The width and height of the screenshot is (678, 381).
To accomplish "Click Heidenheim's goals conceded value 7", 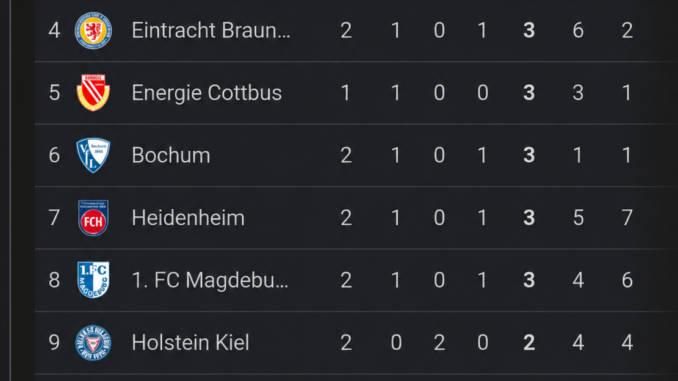I will (x=627, y=218).
